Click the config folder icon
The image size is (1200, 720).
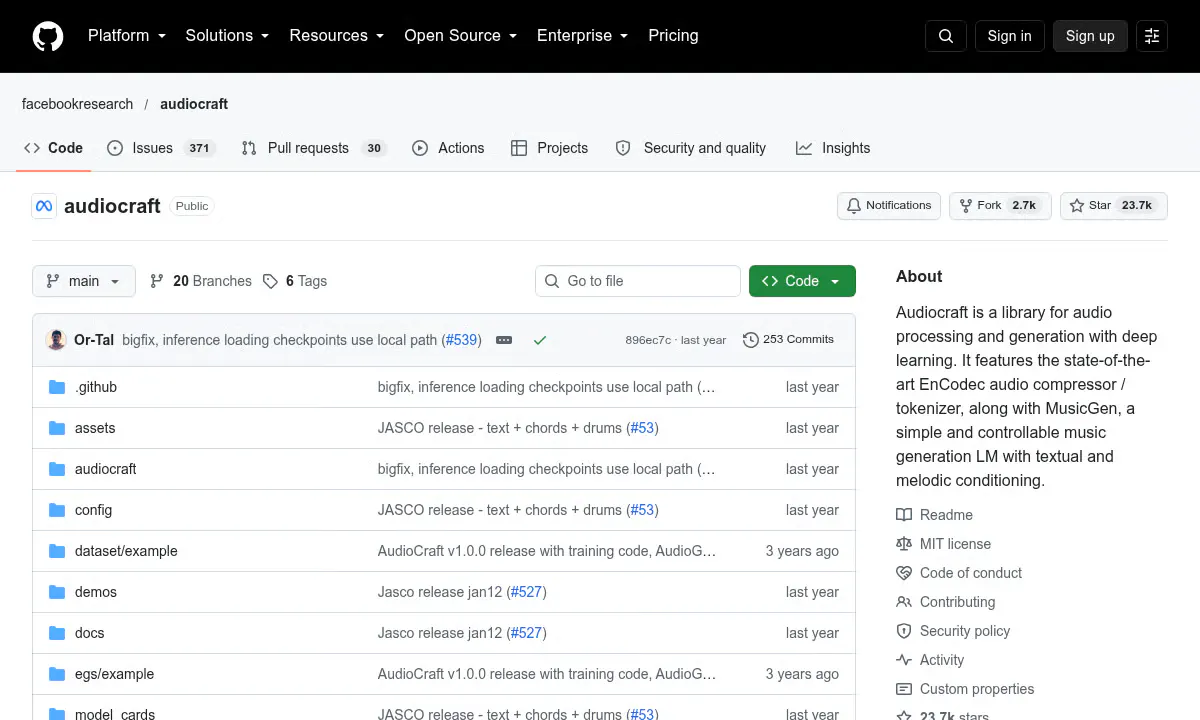click(57, 510)
